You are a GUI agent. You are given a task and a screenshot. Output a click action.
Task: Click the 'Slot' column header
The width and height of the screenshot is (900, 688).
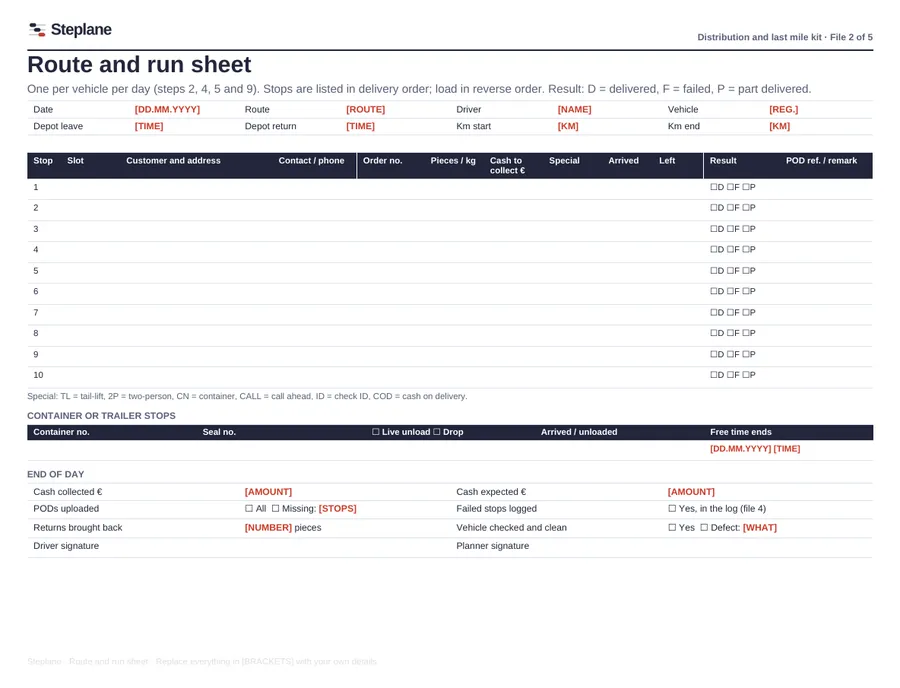(75, 161)
